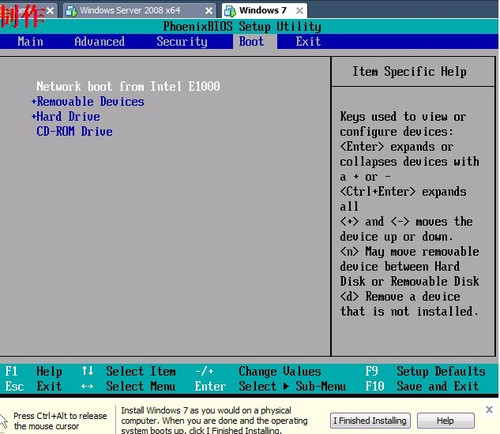Click I Finished Installing button
Viewport: 500px width, 434px height.
(370, 421)
